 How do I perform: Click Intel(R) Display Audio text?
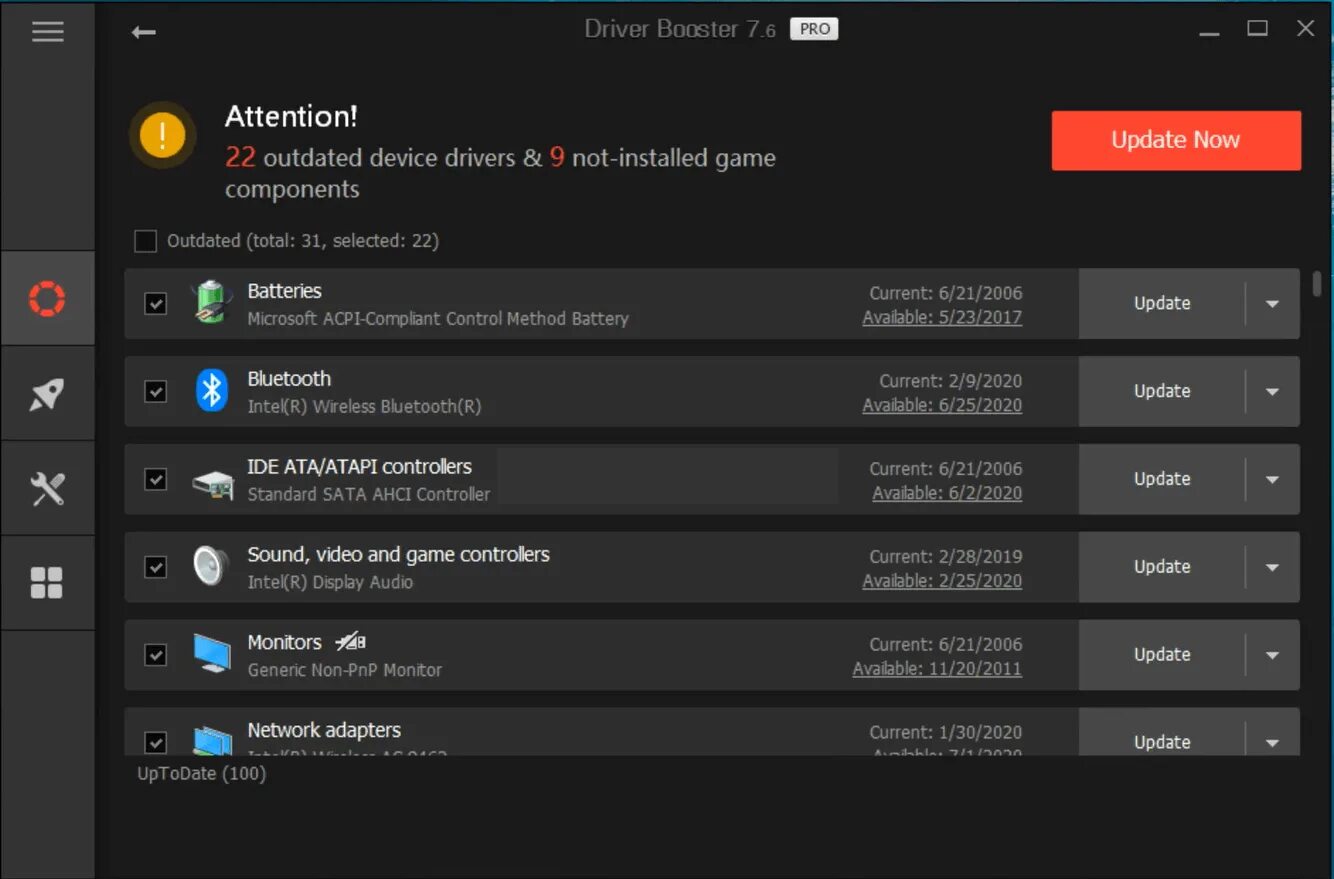330,582
